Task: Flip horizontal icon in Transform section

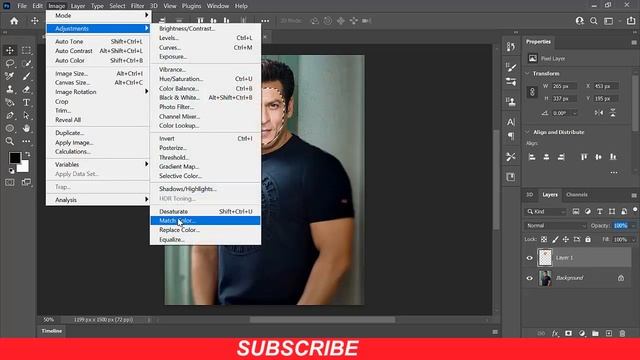Action: [x=599, y=113]
